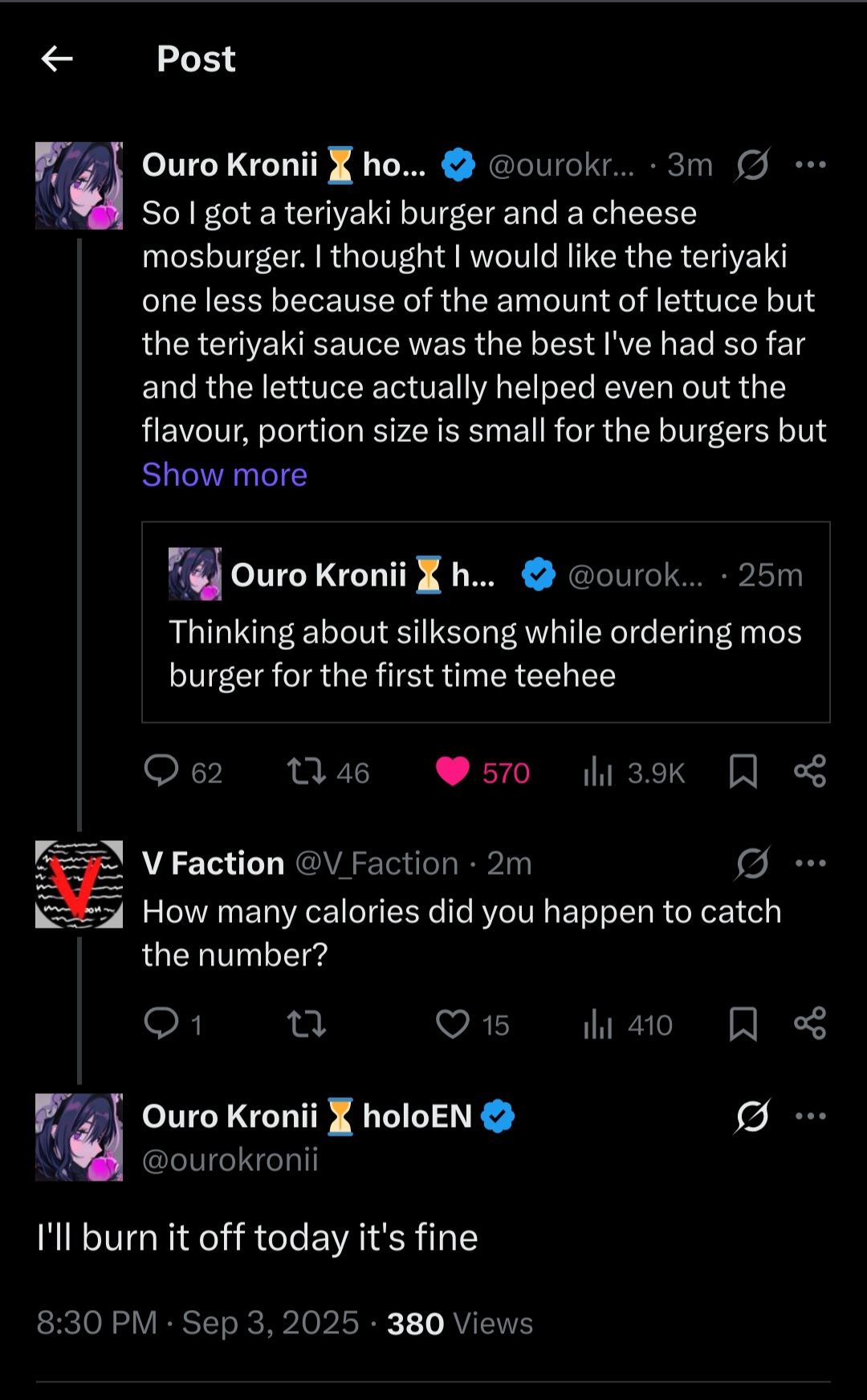Like V Faction's calories reply

[453, 1024]
